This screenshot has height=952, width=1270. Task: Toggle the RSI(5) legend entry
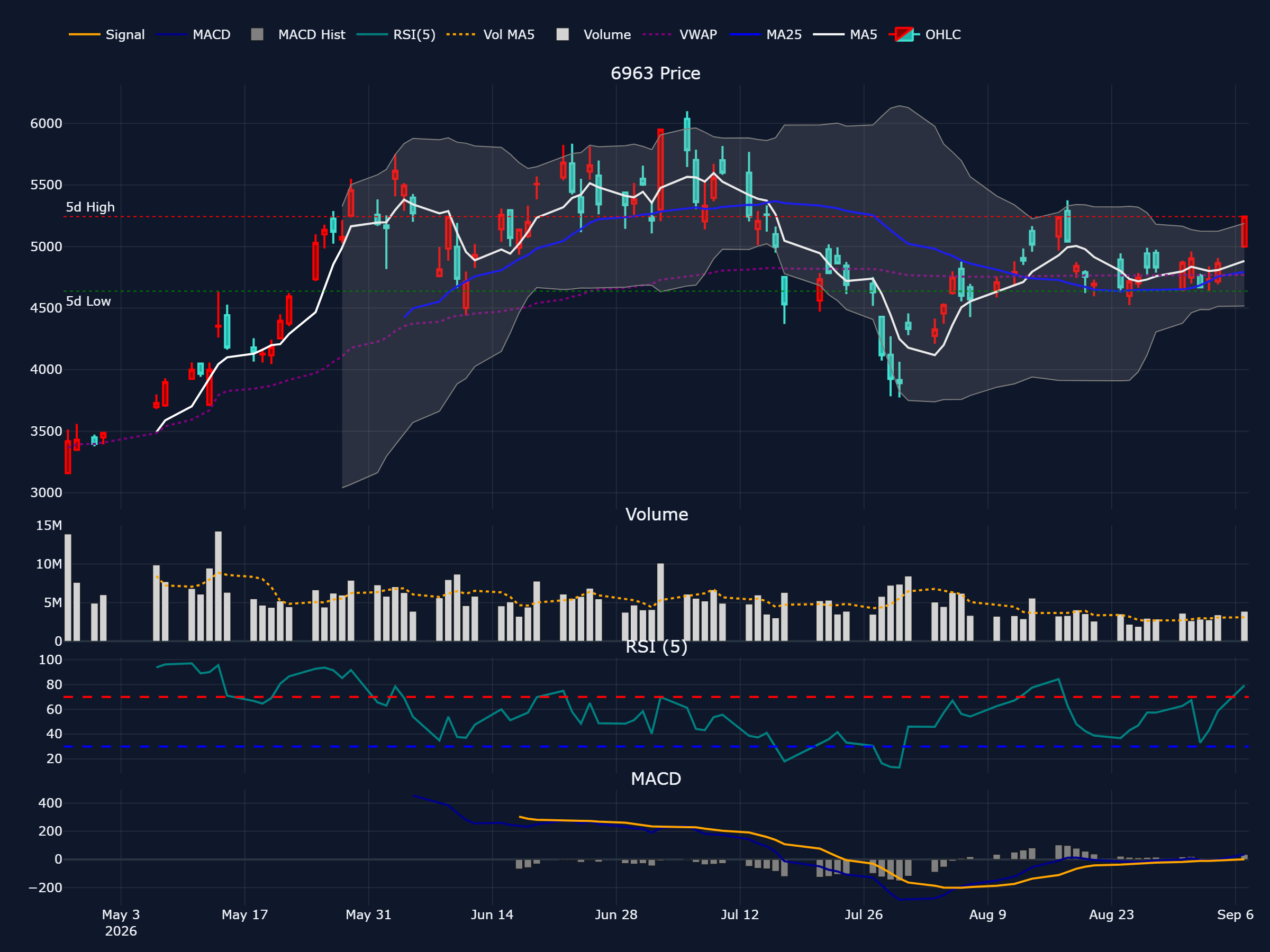[x=396, y=34]
